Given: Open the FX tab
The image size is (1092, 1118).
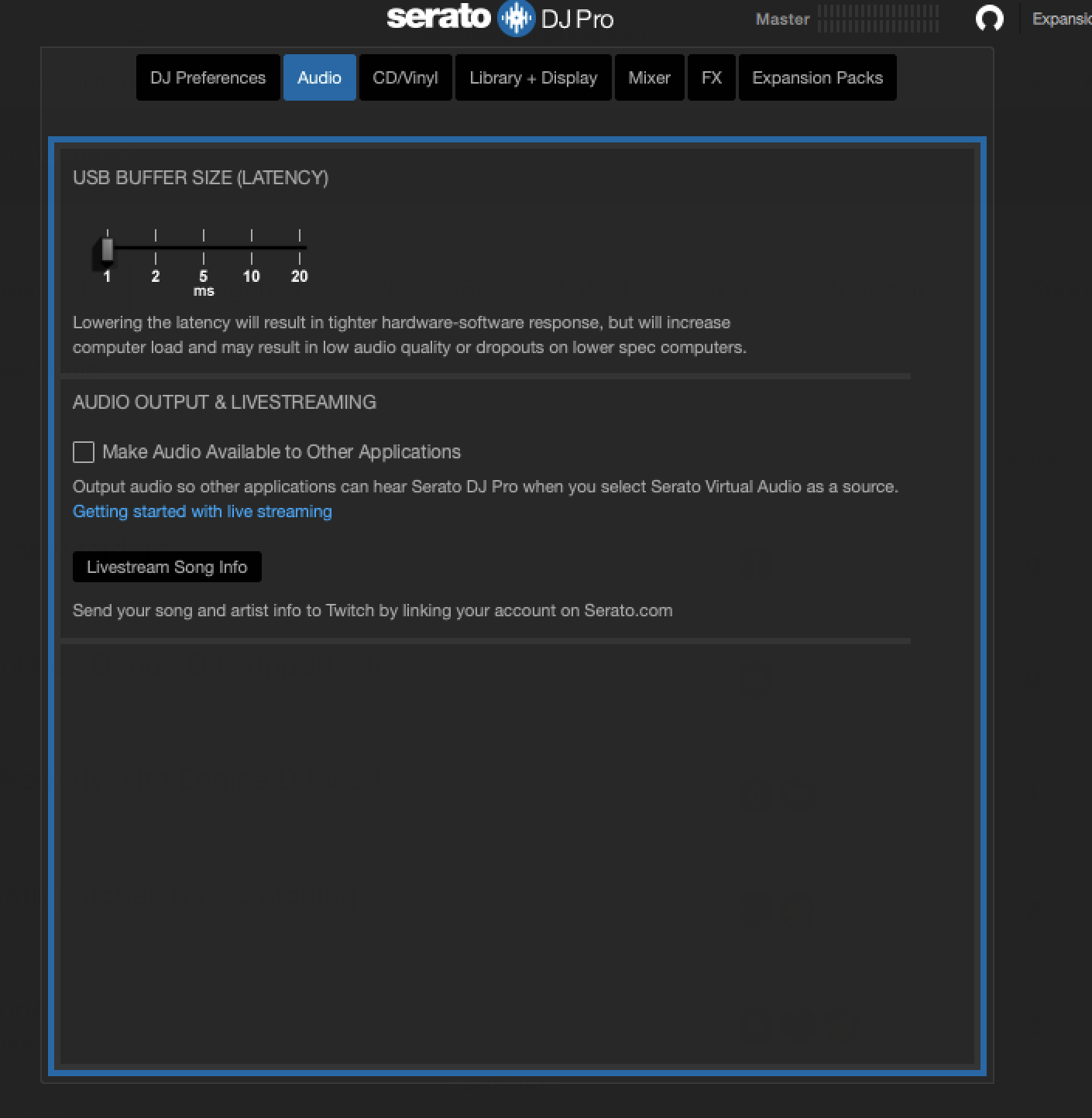Looking at the screenshot, I should pos(711,77).
